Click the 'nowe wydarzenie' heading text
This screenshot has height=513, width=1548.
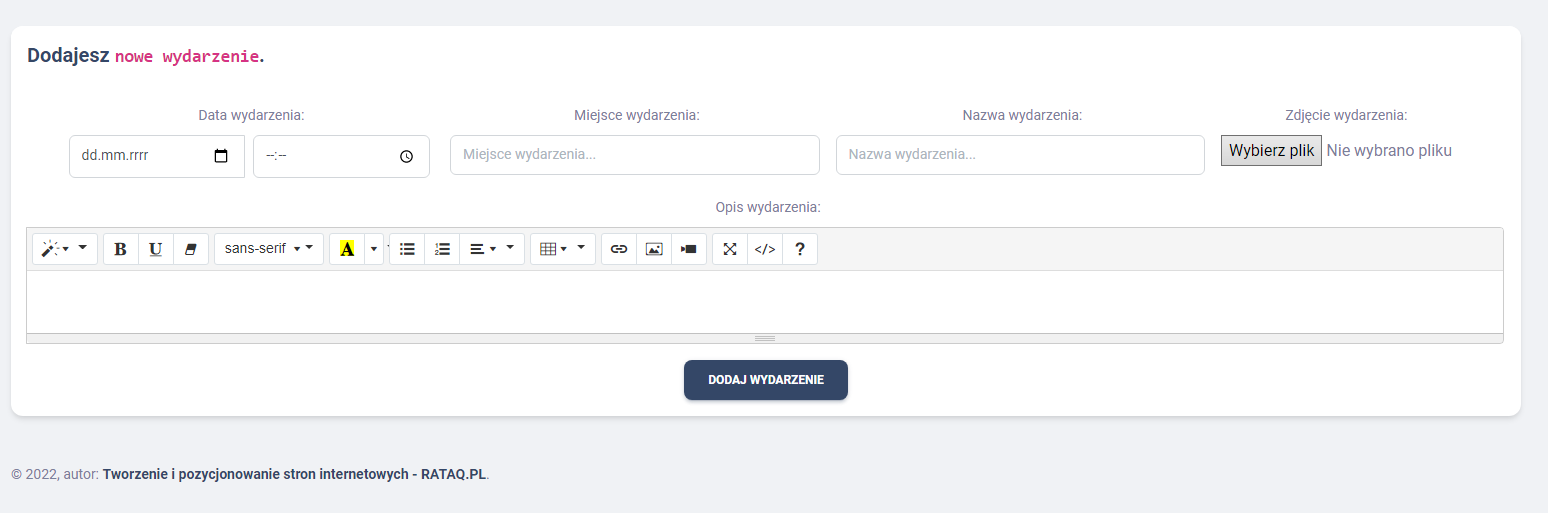(187, 56)
